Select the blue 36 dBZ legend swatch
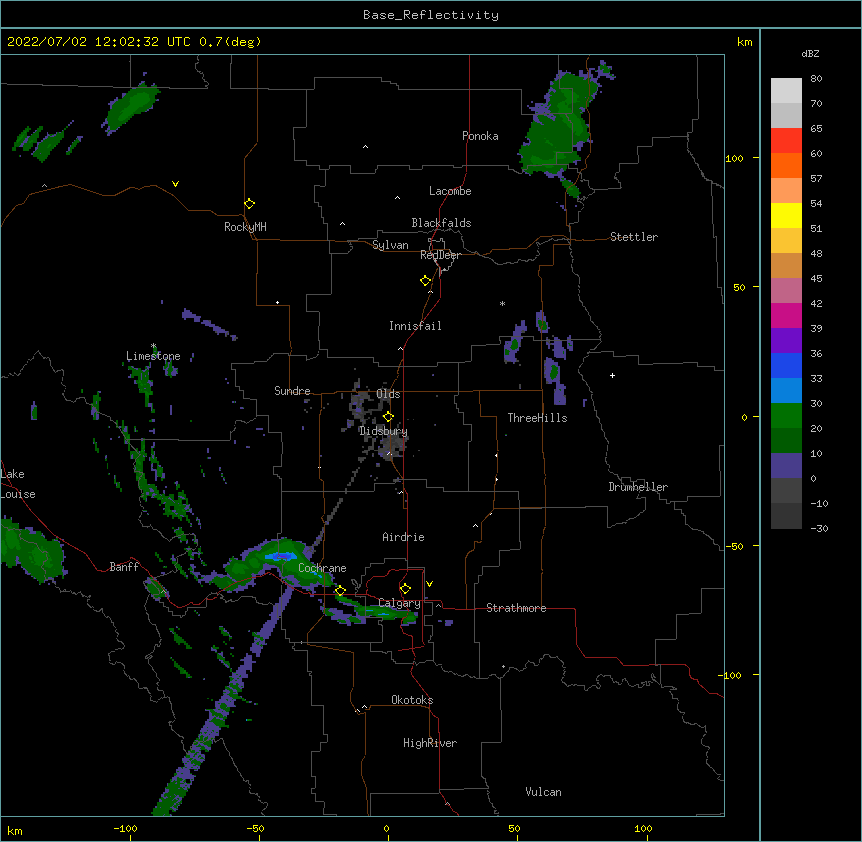 786,365
